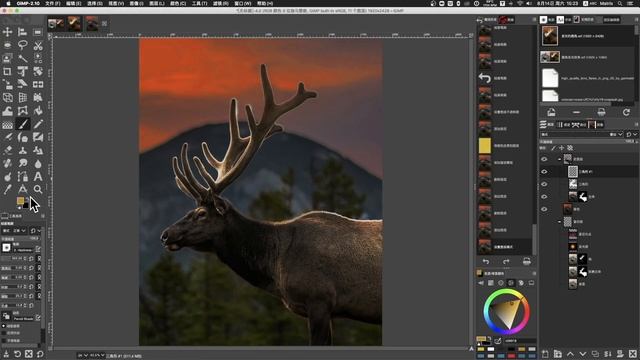Select the Scissors Select tool
This screenshot has width=640, height=360.
click(x=38, y=45)
